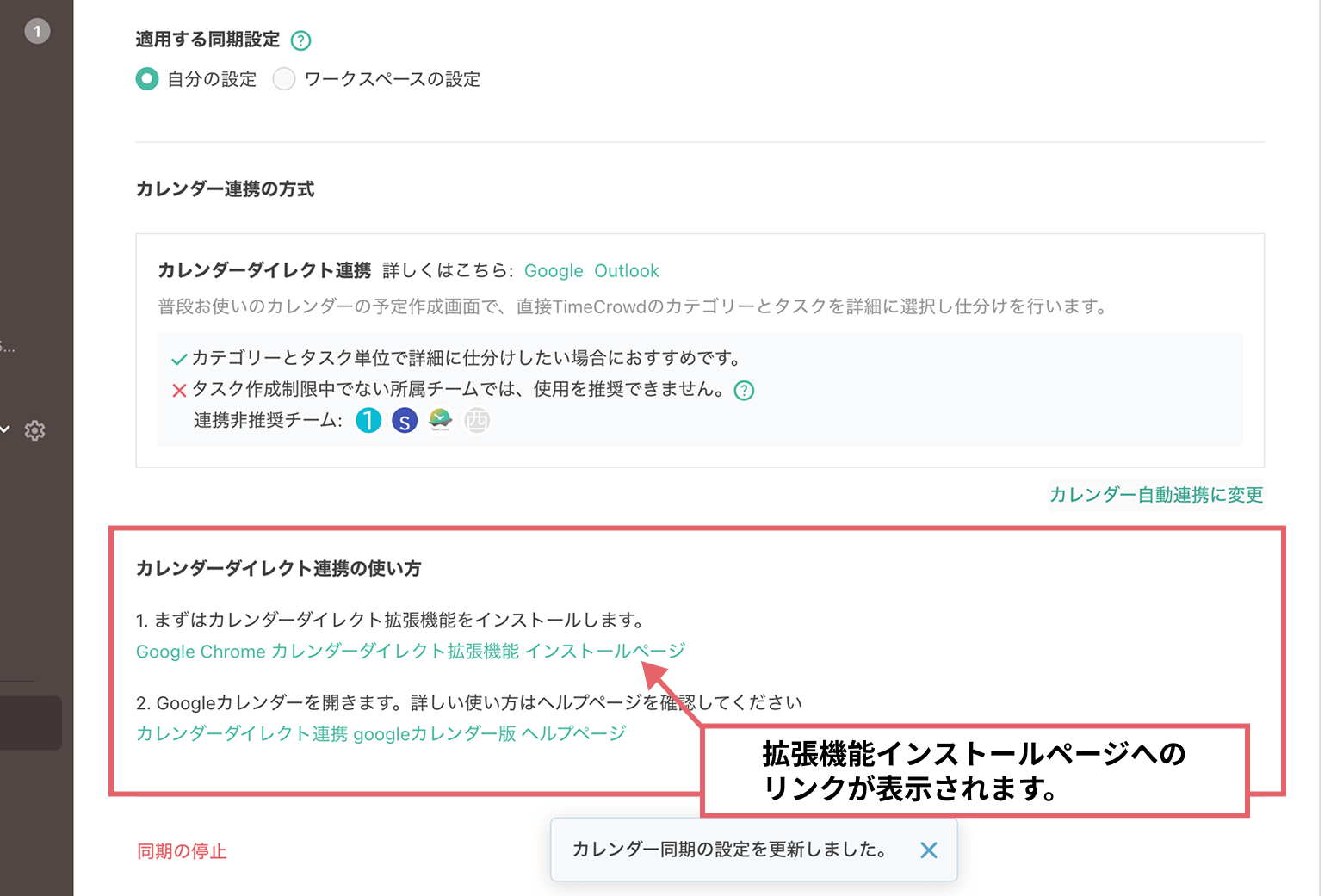Select the 自分の設定 radio button

click(x=146, y=78)
